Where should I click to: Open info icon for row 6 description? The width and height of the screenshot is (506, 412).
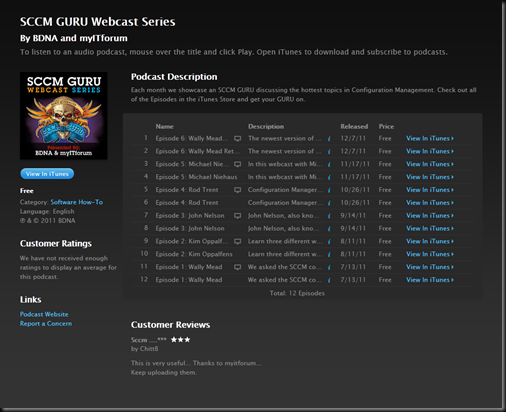pos(329,203)
